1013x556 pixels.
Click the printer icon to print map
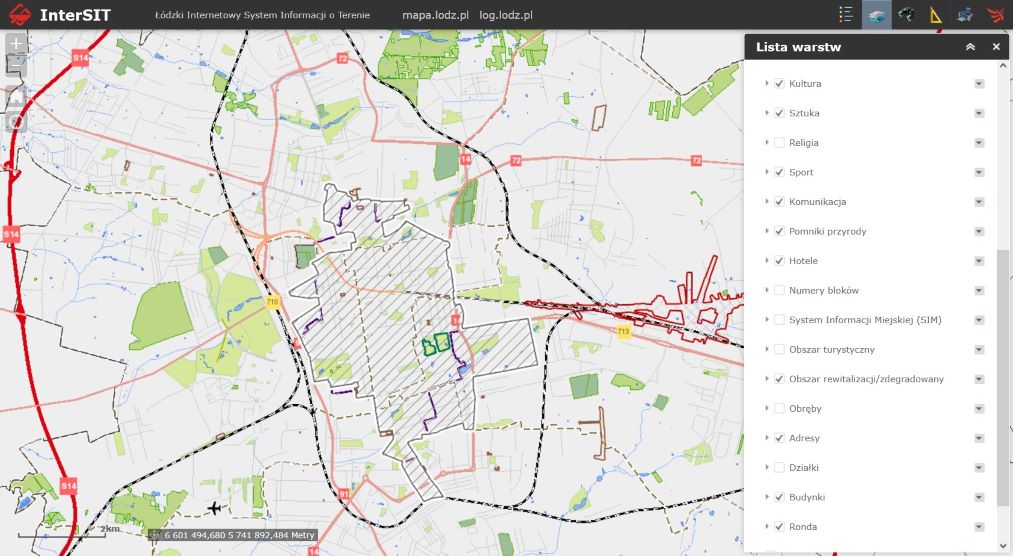964,15
